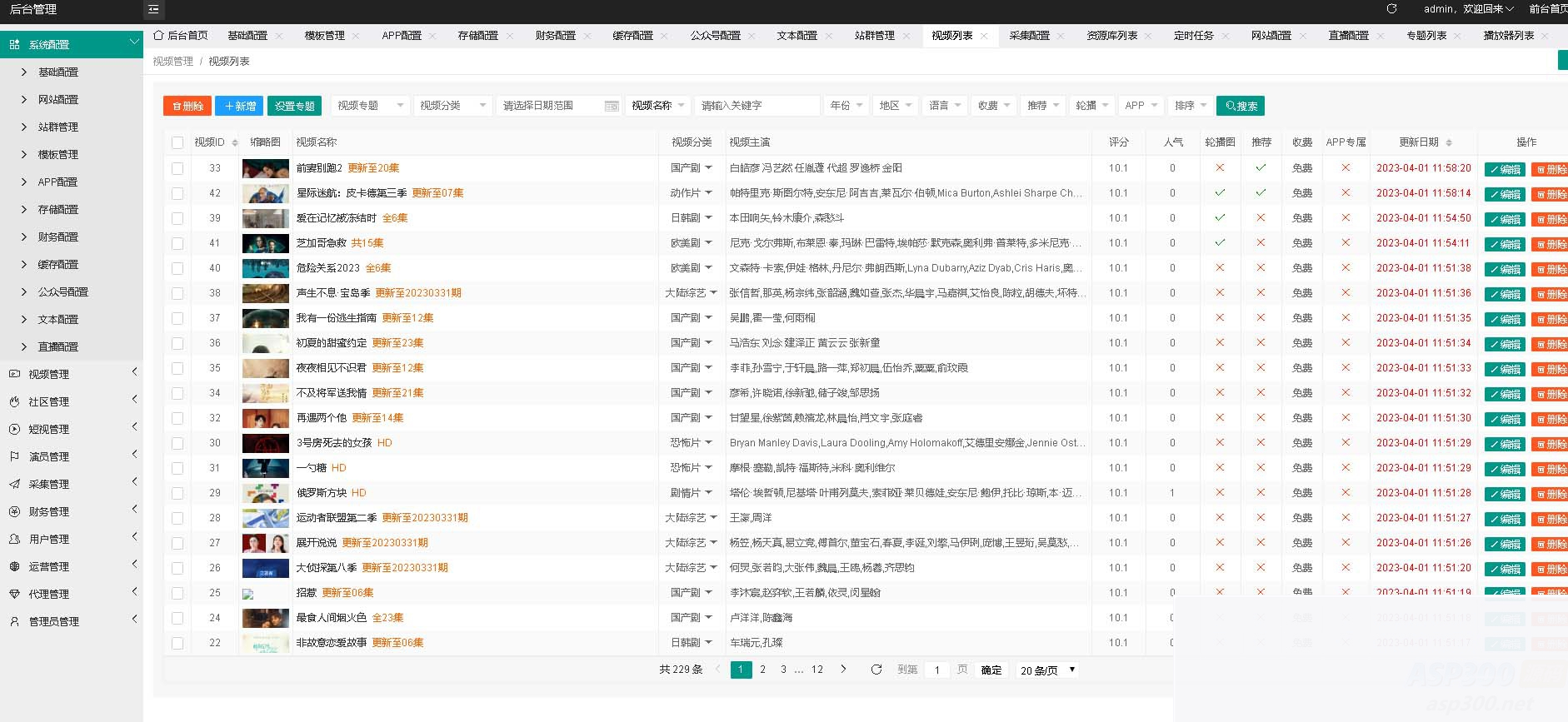
Task: Open the 视频专题 dropdown filter
Action: [369, 106]
